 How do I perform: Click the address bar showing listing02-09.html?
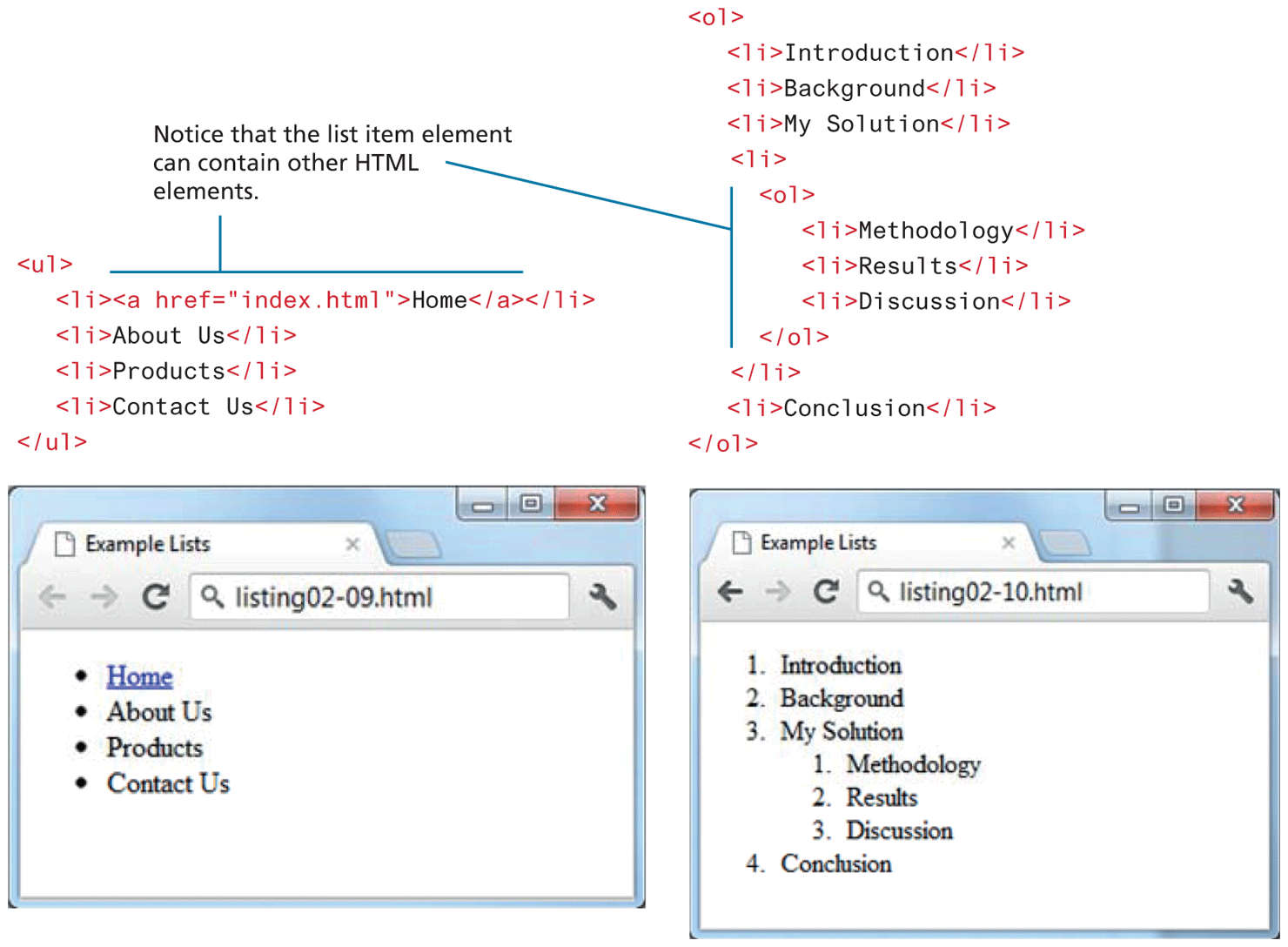[383, 597]
